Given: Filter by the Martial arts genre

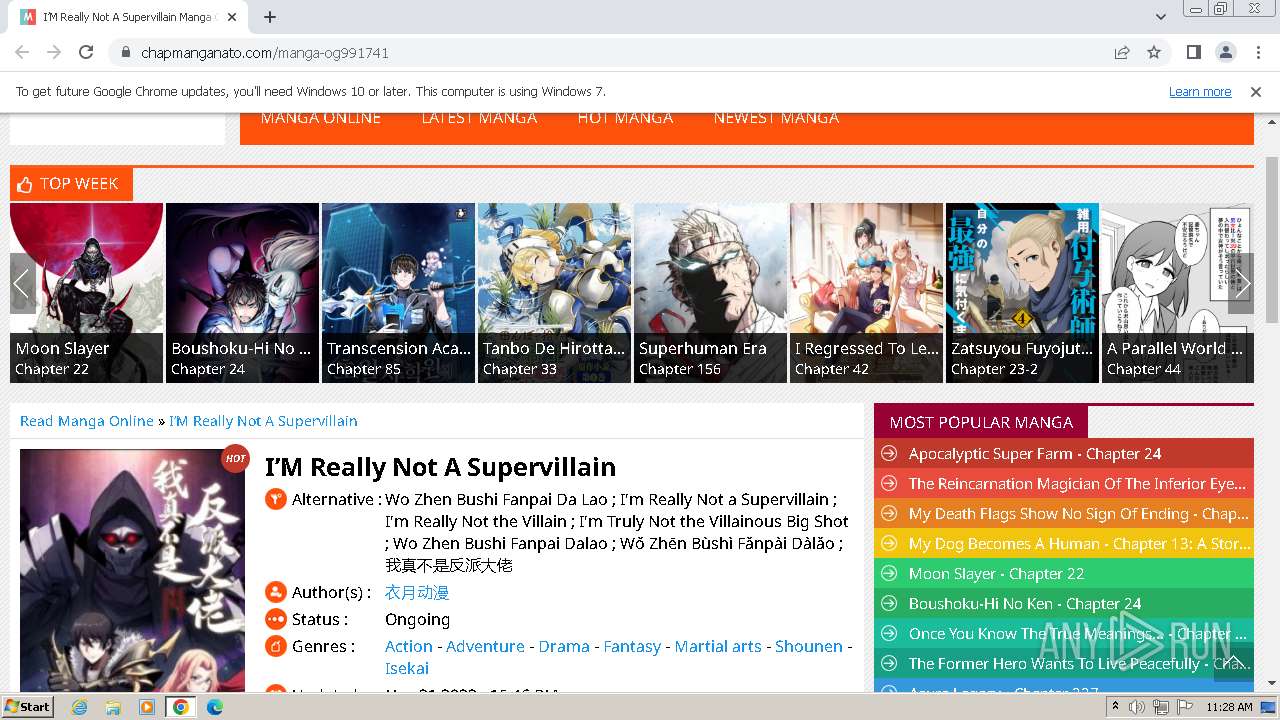Looking at the screenshot, I should (718, 647).
